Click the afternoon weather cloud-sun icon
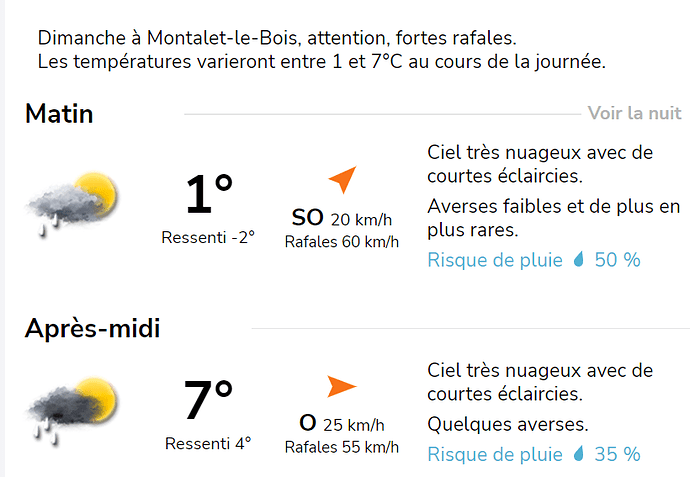This screenshot has width=690, height=477. (x=73, y=410)
